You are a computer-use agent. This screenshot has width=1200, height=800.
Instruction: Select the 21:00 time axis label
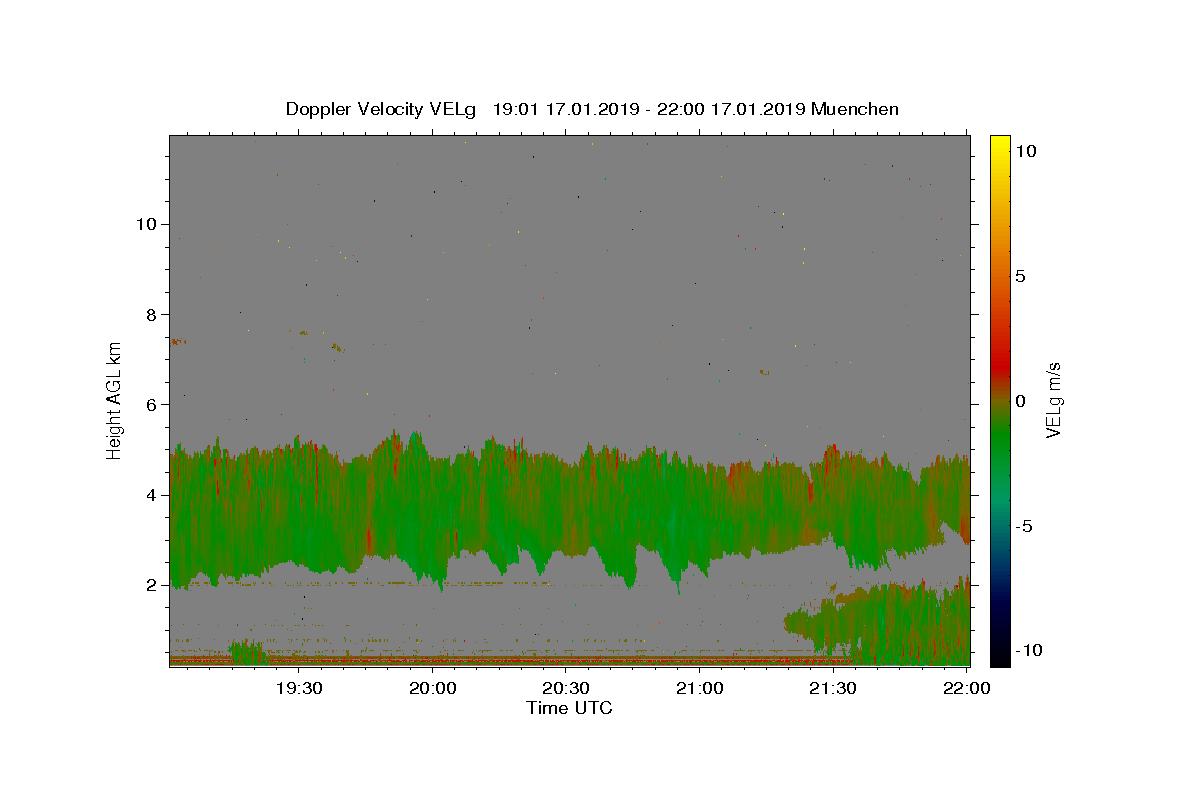(x=699, y=688)
